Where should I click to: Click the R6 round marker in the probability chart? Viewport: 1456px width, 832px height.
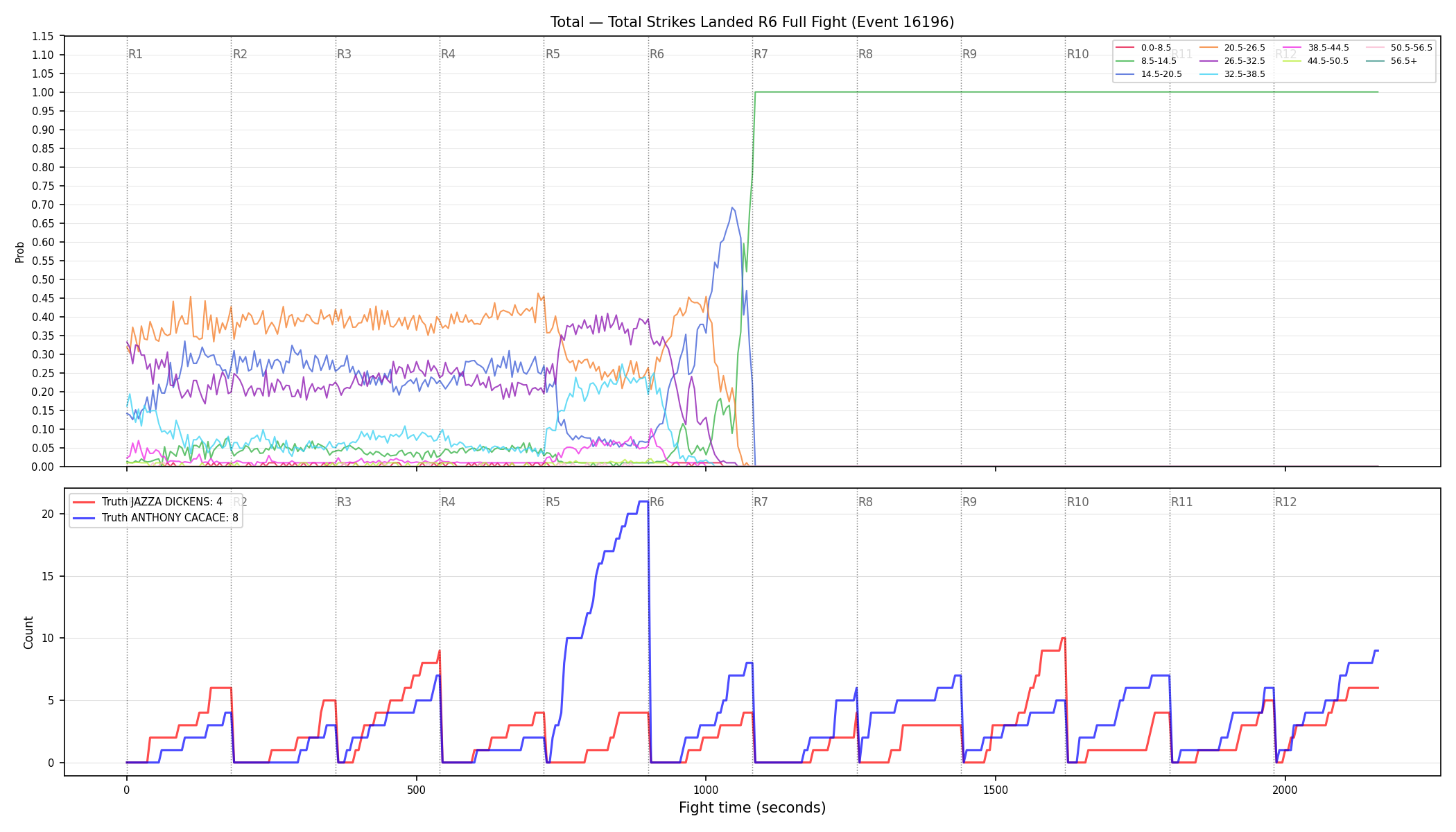pyautogui.click(x=657, y=54)
